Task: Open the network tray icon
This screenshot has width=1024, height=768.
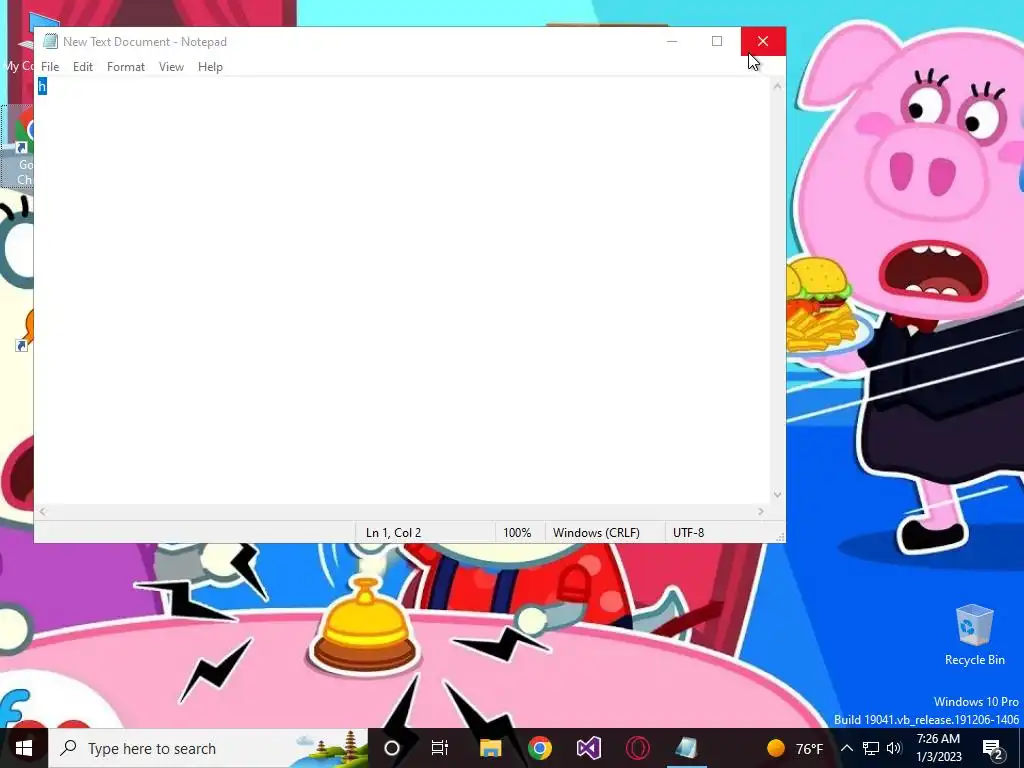Action: (871, 748)
